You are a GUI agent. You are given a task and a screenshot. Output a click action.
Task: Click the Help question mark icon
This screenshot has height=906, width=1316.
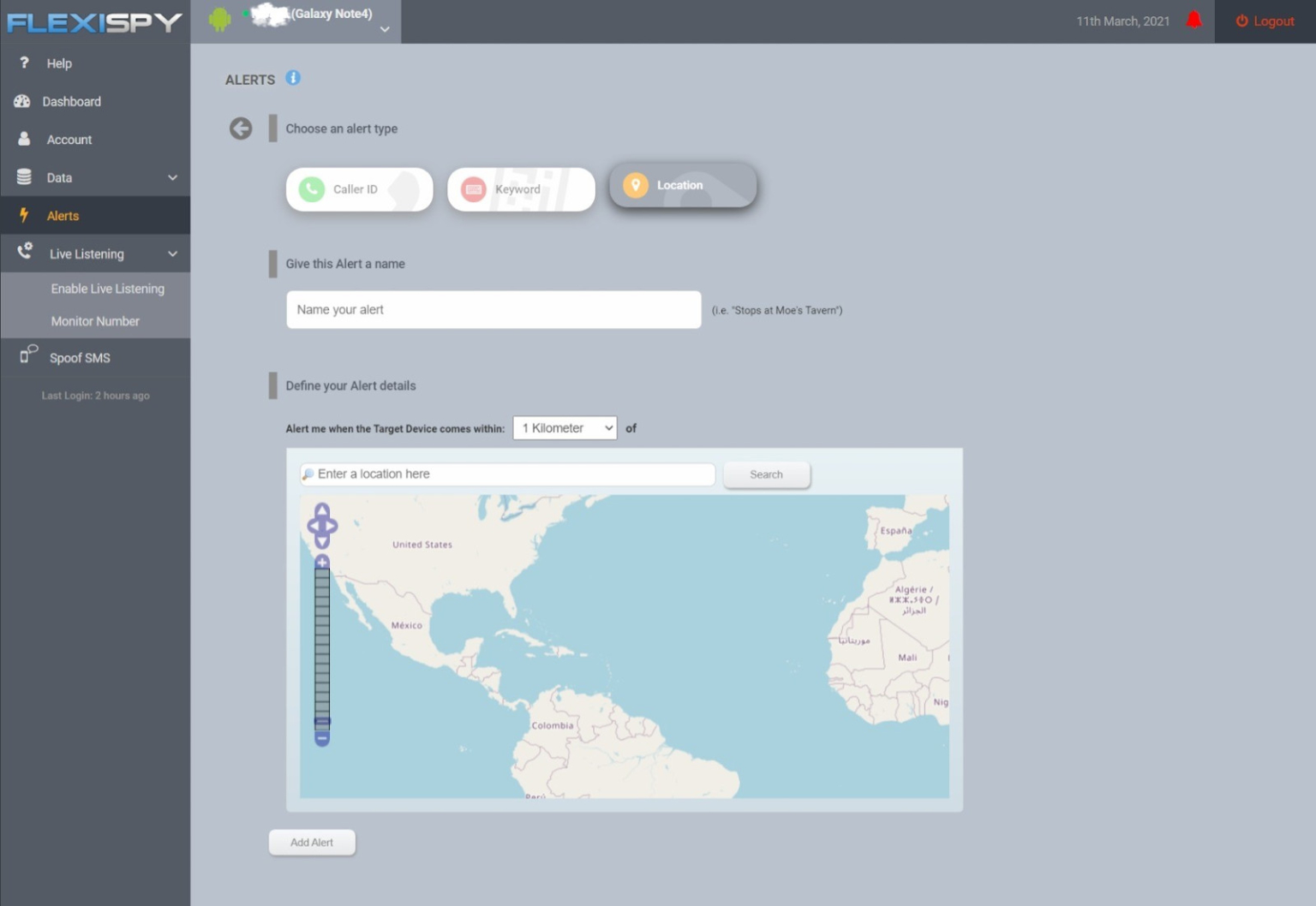tap(23, 63)
